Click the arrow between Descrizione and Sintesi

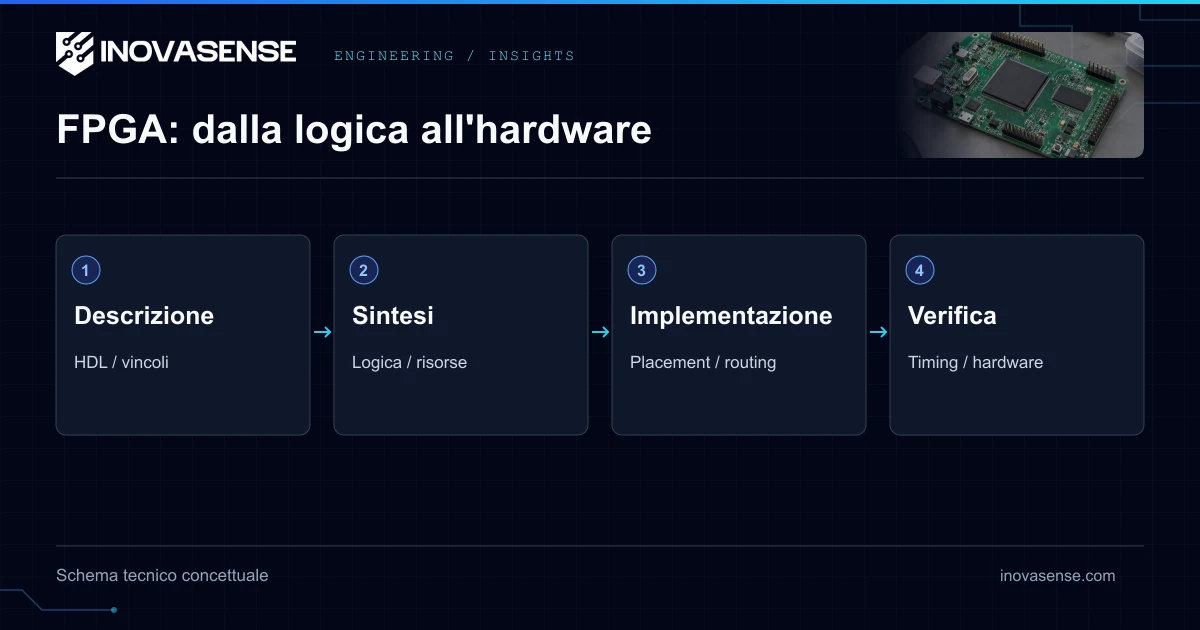click(322, 332)
